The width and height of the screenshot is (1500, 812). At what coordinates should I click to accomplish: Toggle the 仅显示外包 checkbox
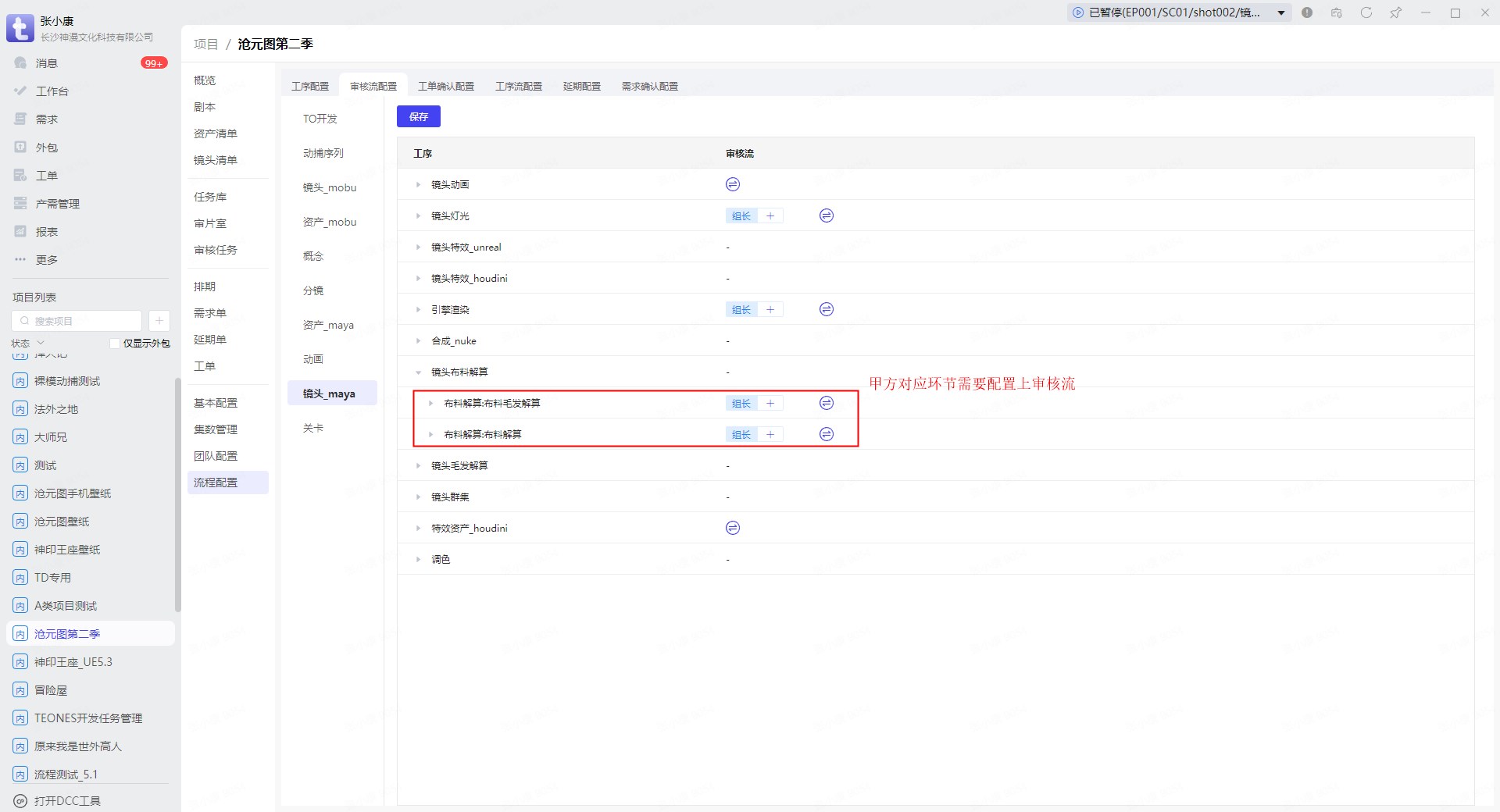pyautogui.click(x=115, y=344)
